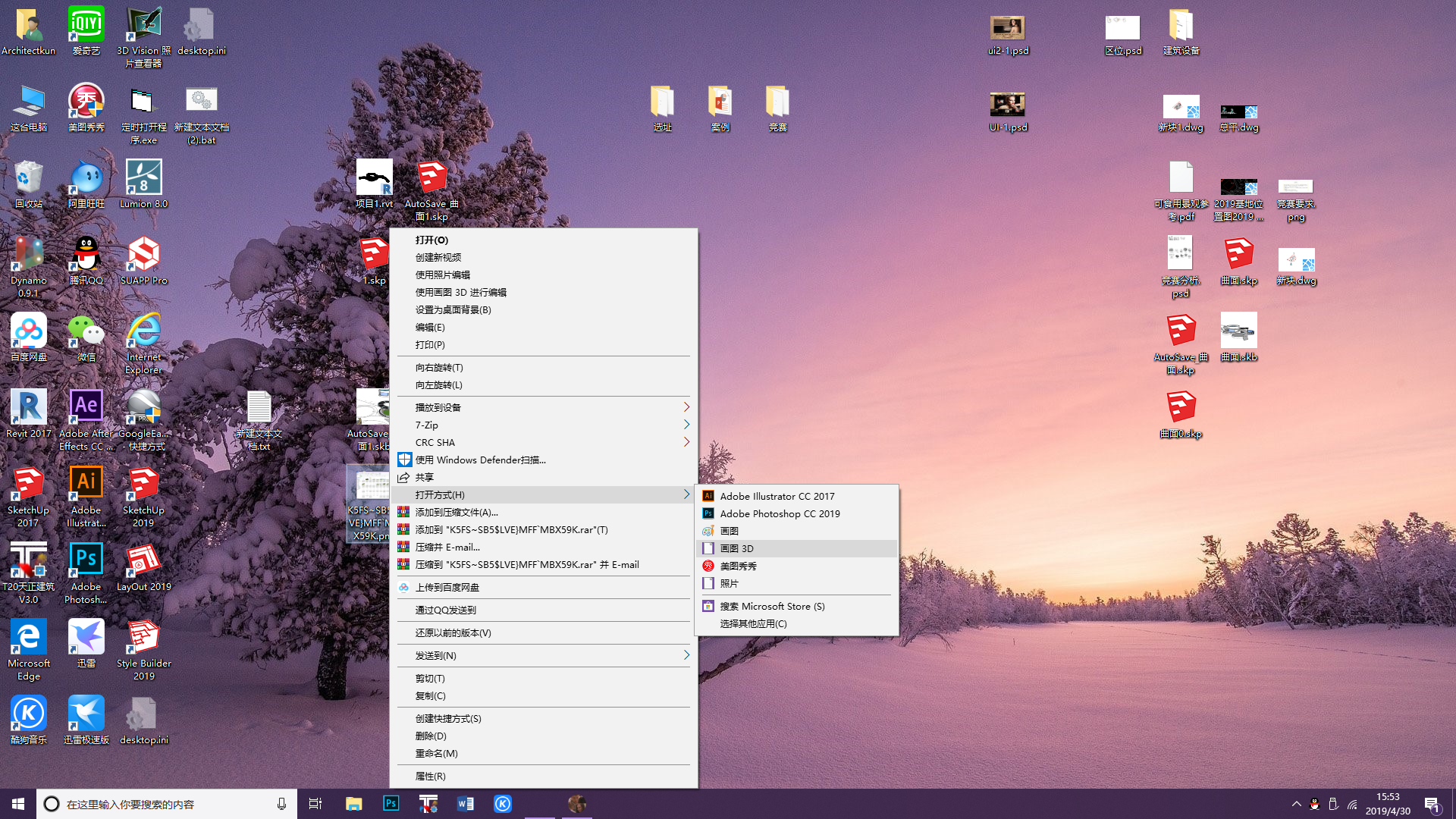Open with 画图 3D
1456x819 pixels.
pyautogui.click(x=796, y=548)
